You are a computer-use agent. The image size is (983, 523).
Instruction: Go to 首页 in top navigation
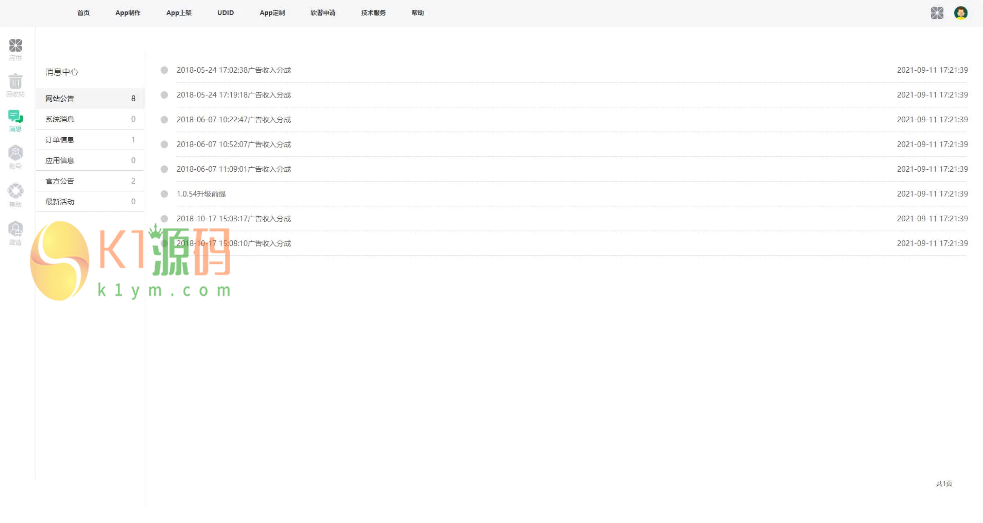point(83,13)
